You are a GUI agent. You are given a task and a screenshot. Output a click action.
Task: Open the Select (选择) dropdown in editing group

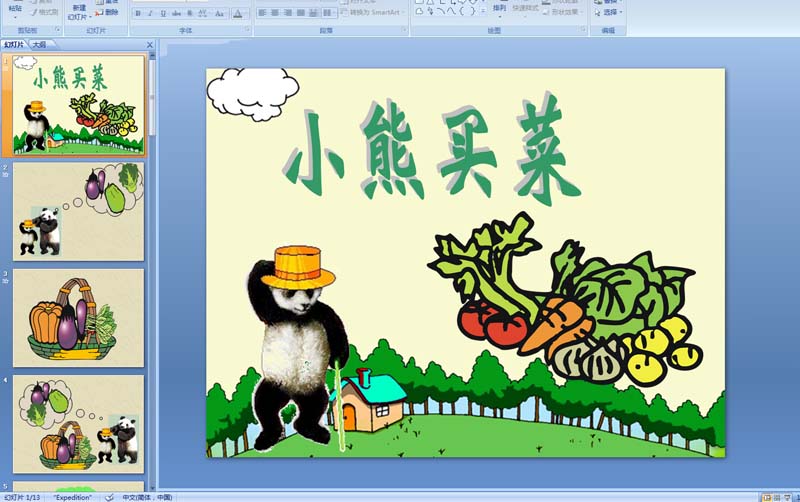(609, 12)
